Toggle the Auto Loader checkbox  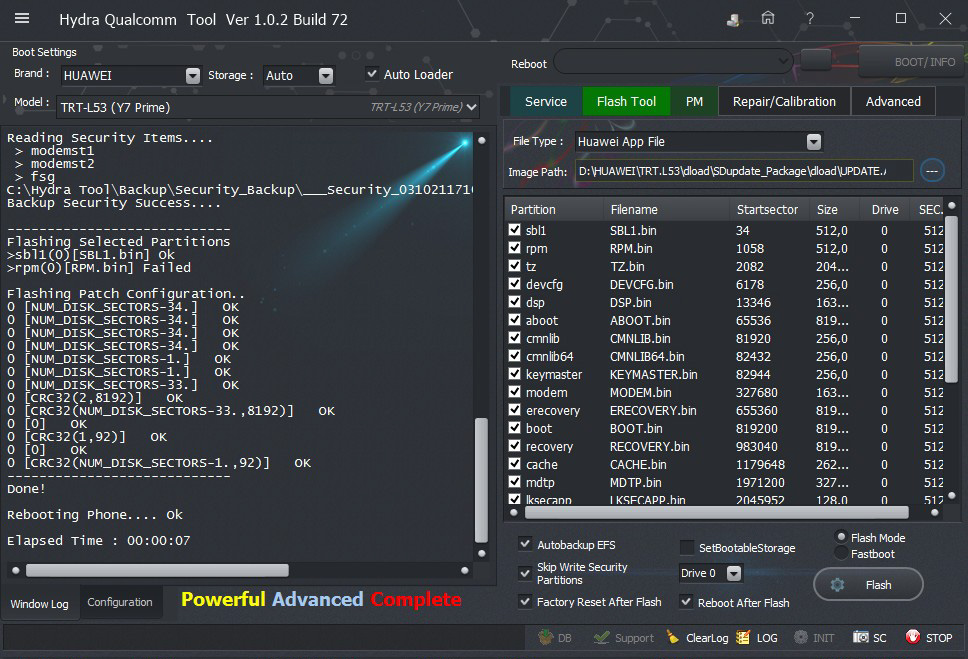coord(372,74)
